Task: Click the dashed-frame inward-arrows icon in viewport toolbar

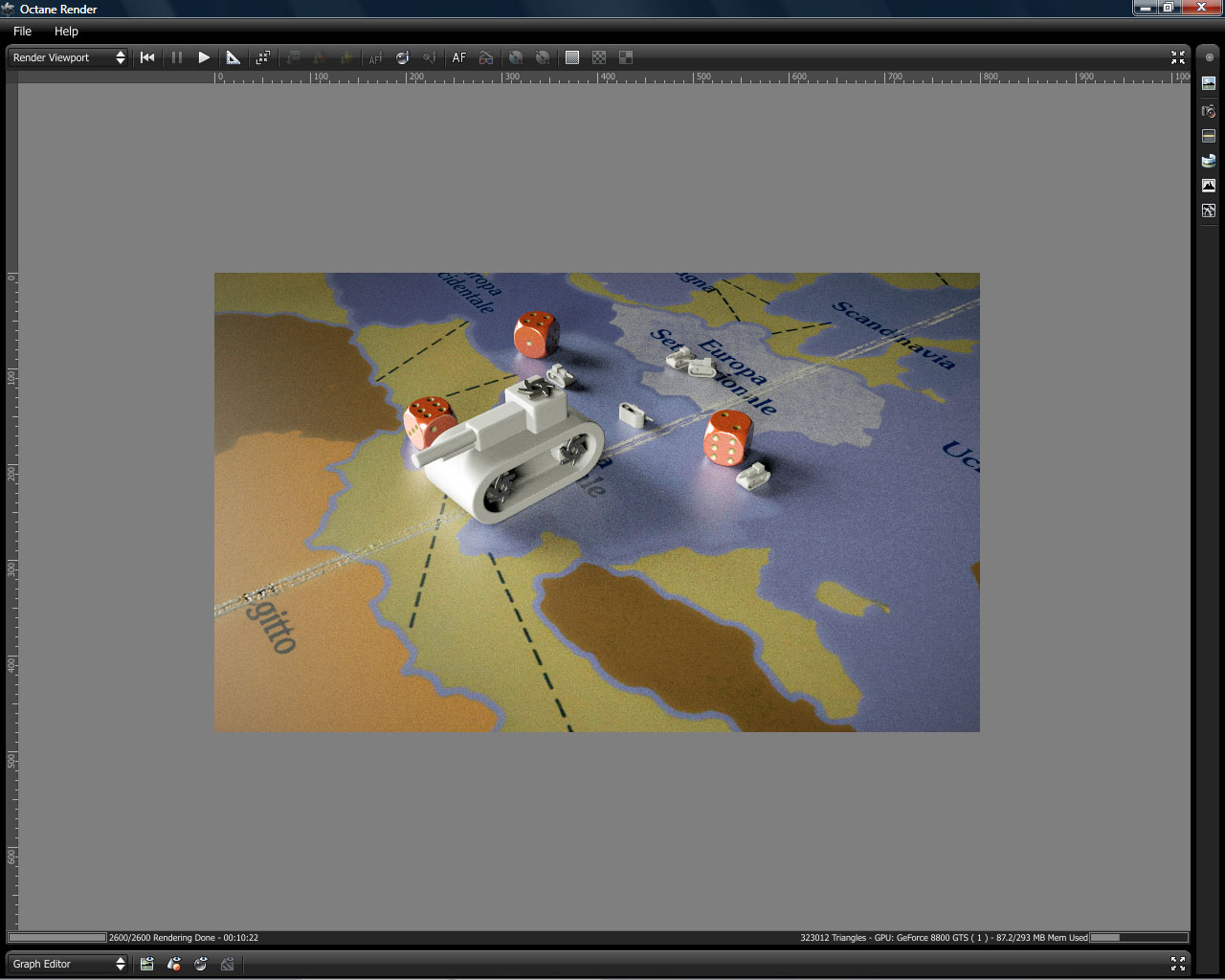Action: (x=263, y=57)
